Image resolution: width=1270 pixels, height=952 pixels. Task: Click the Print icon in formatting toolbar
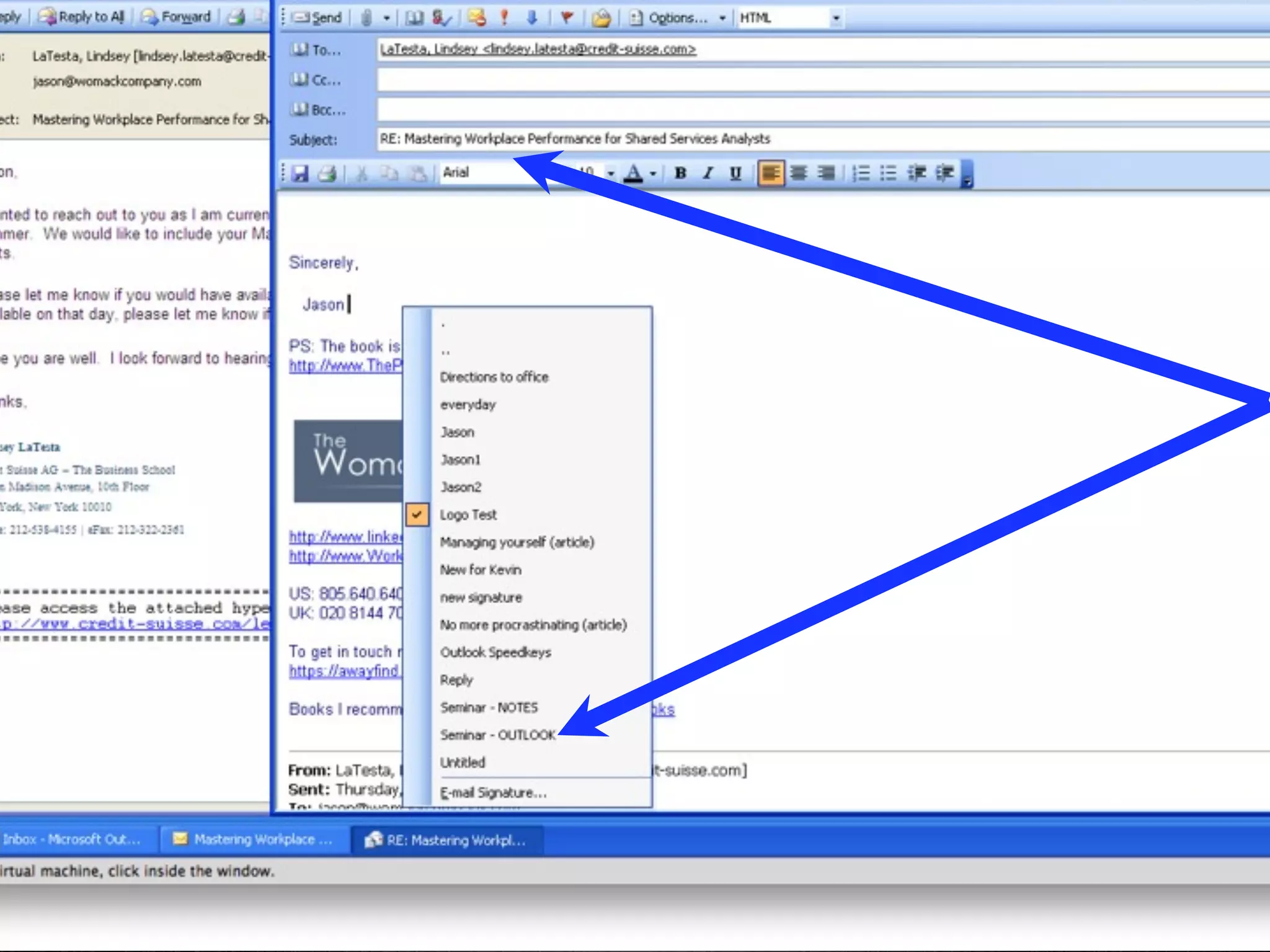[327, 173]
